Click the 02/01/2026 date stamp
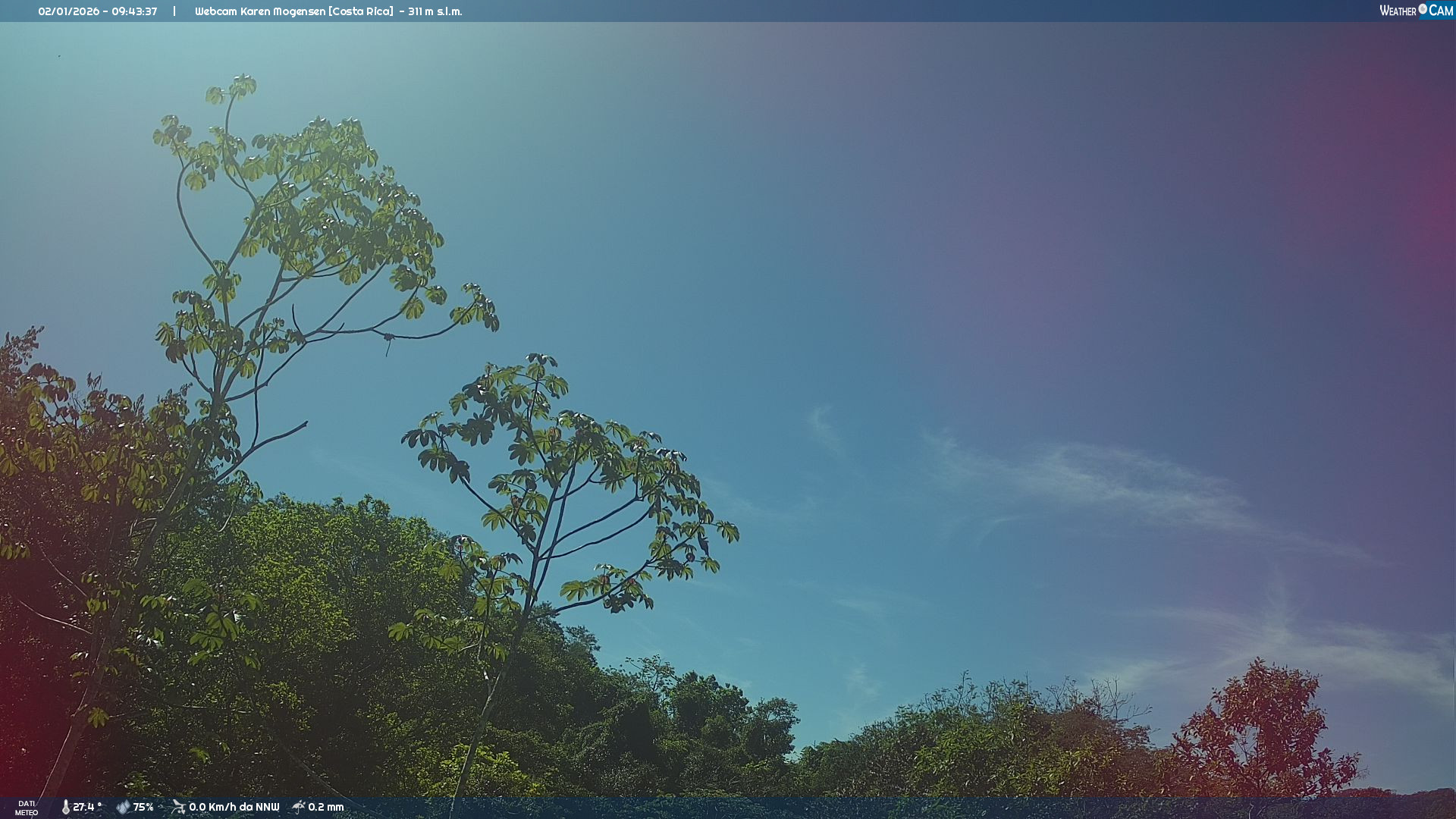Screen dimensions: 1456x819 pyautogui.click(x=68, y=11)
